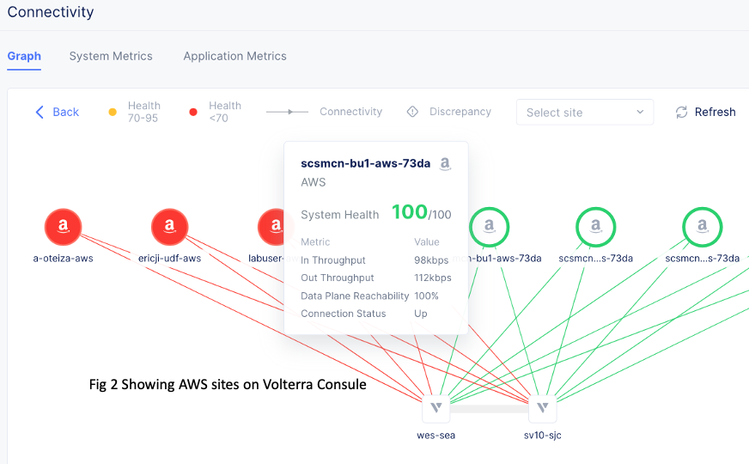The height and width of the screenshot is (464, 749).
Task: Go Back using the back link
Action: point(57,112)
